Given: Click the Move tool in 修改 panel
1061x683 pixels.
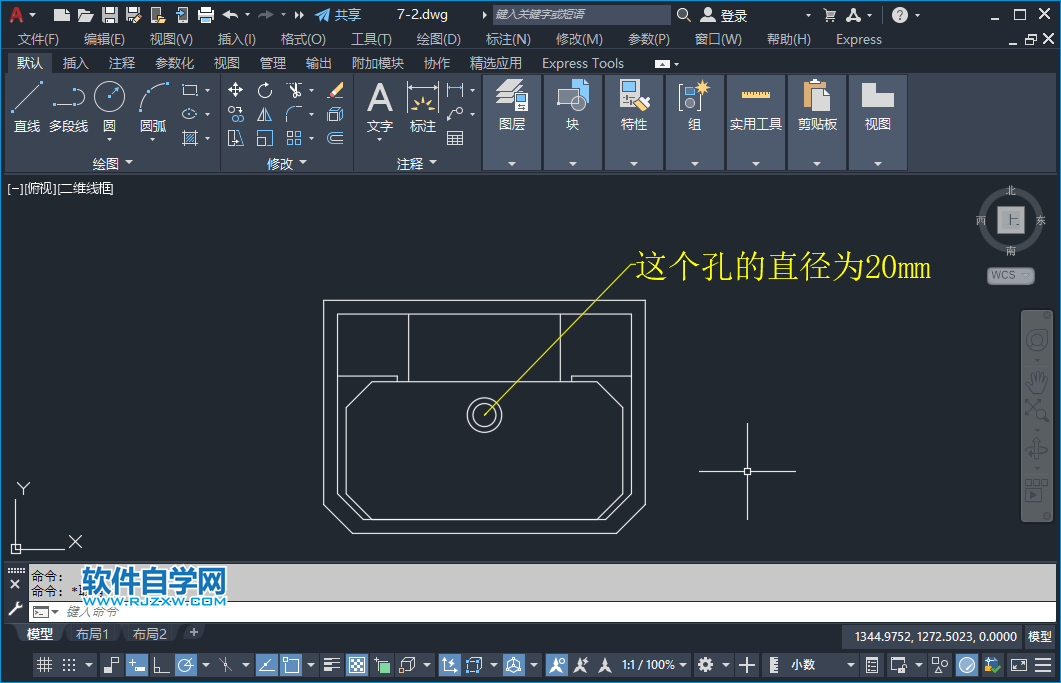Looking at the screenshot, I should 236,90.
